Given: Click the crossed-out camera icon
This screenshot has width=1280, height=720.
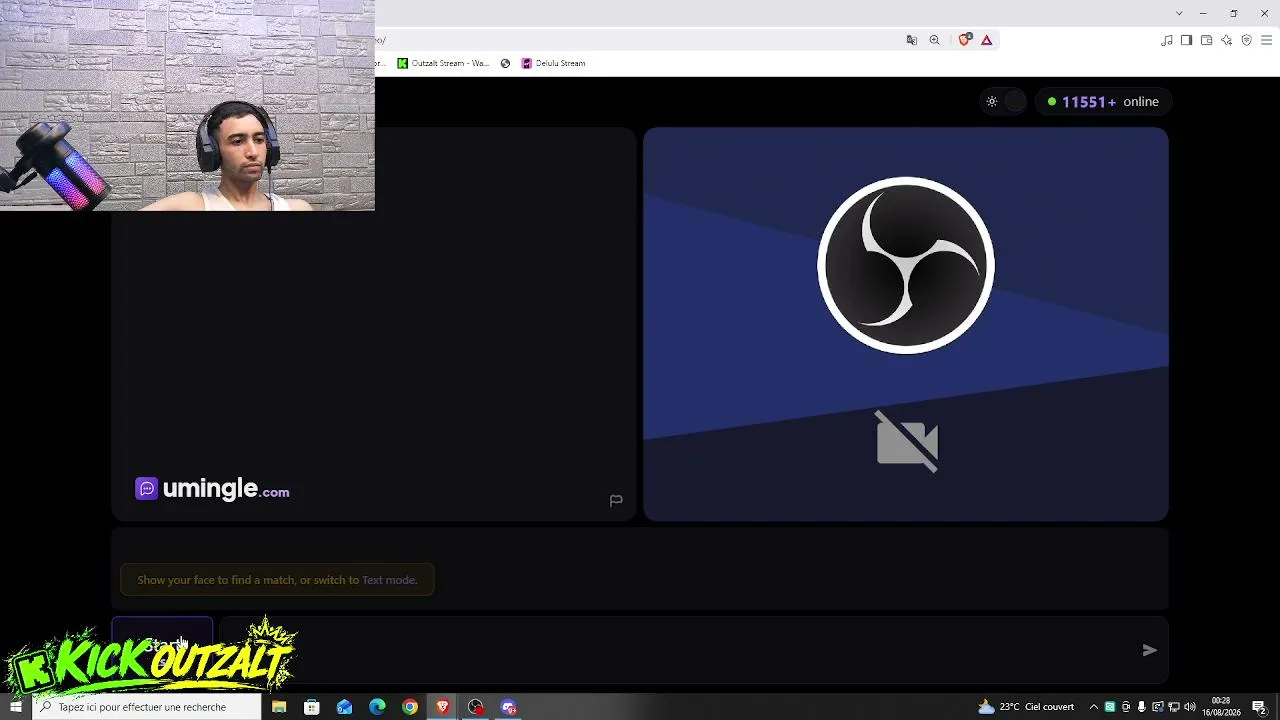Looking at the screenshot, I should point(907,441).
